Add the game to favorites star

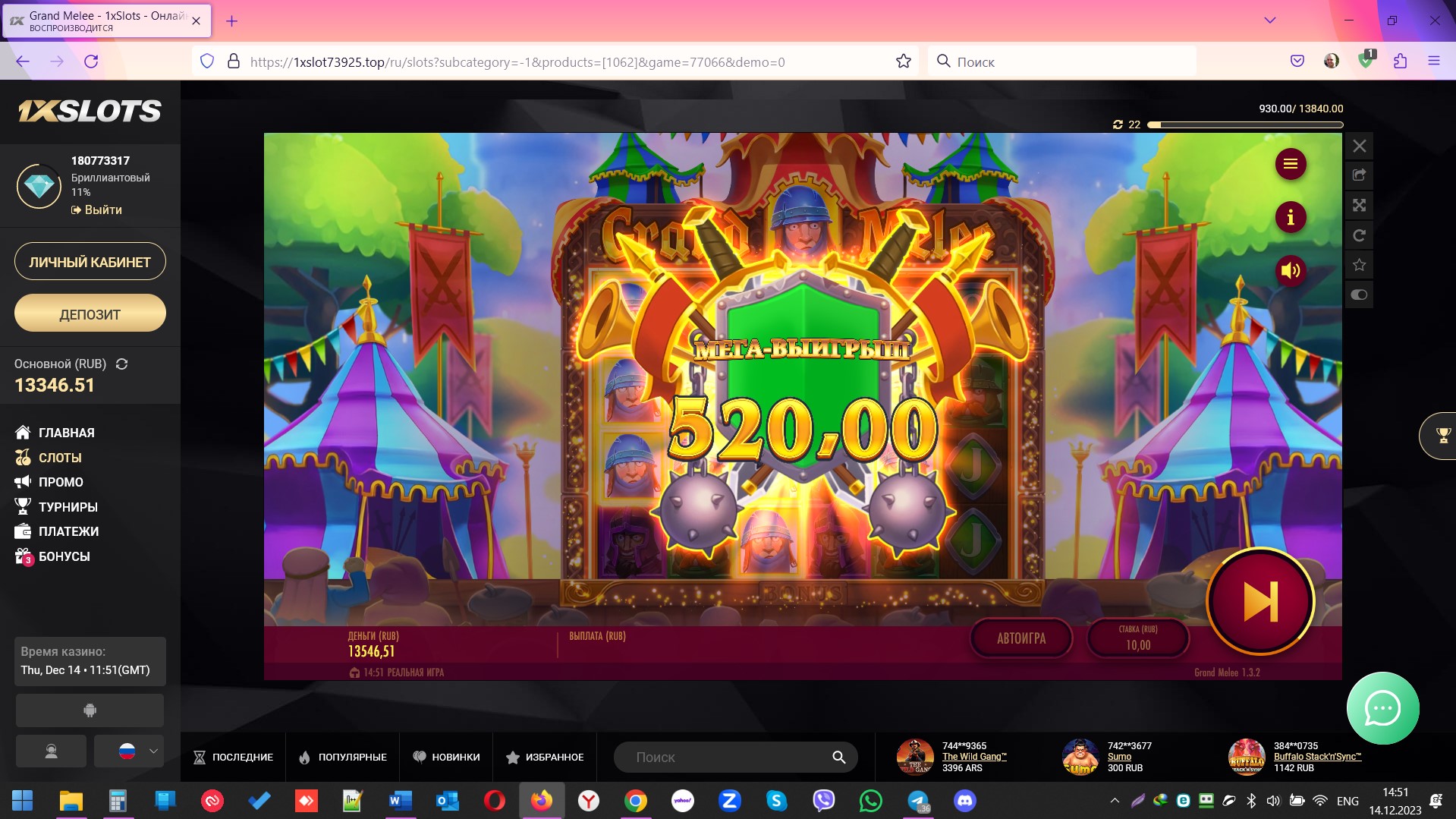tap(1359, 265)
